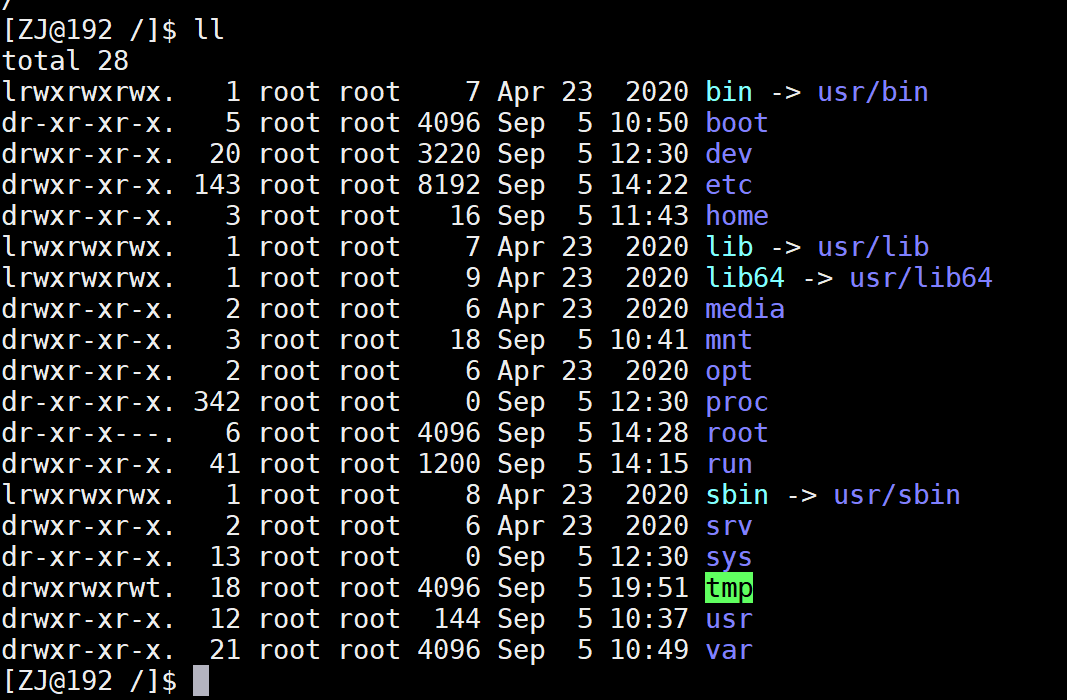Click the usr/bin link target
This screenshot has height=700, width=1067.
(872, 92)
